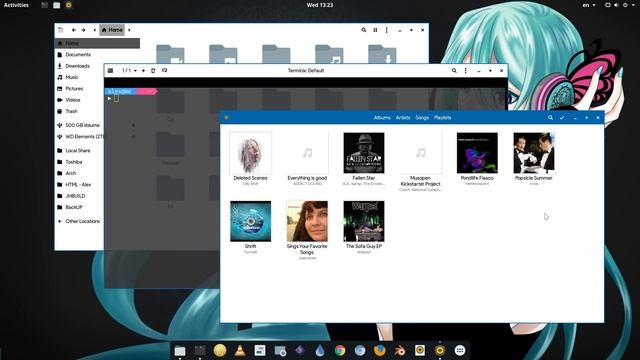The width and height of the screenshot is (640, 360).
Task: Open the Files window kebab menu
Action: [387, 30]
